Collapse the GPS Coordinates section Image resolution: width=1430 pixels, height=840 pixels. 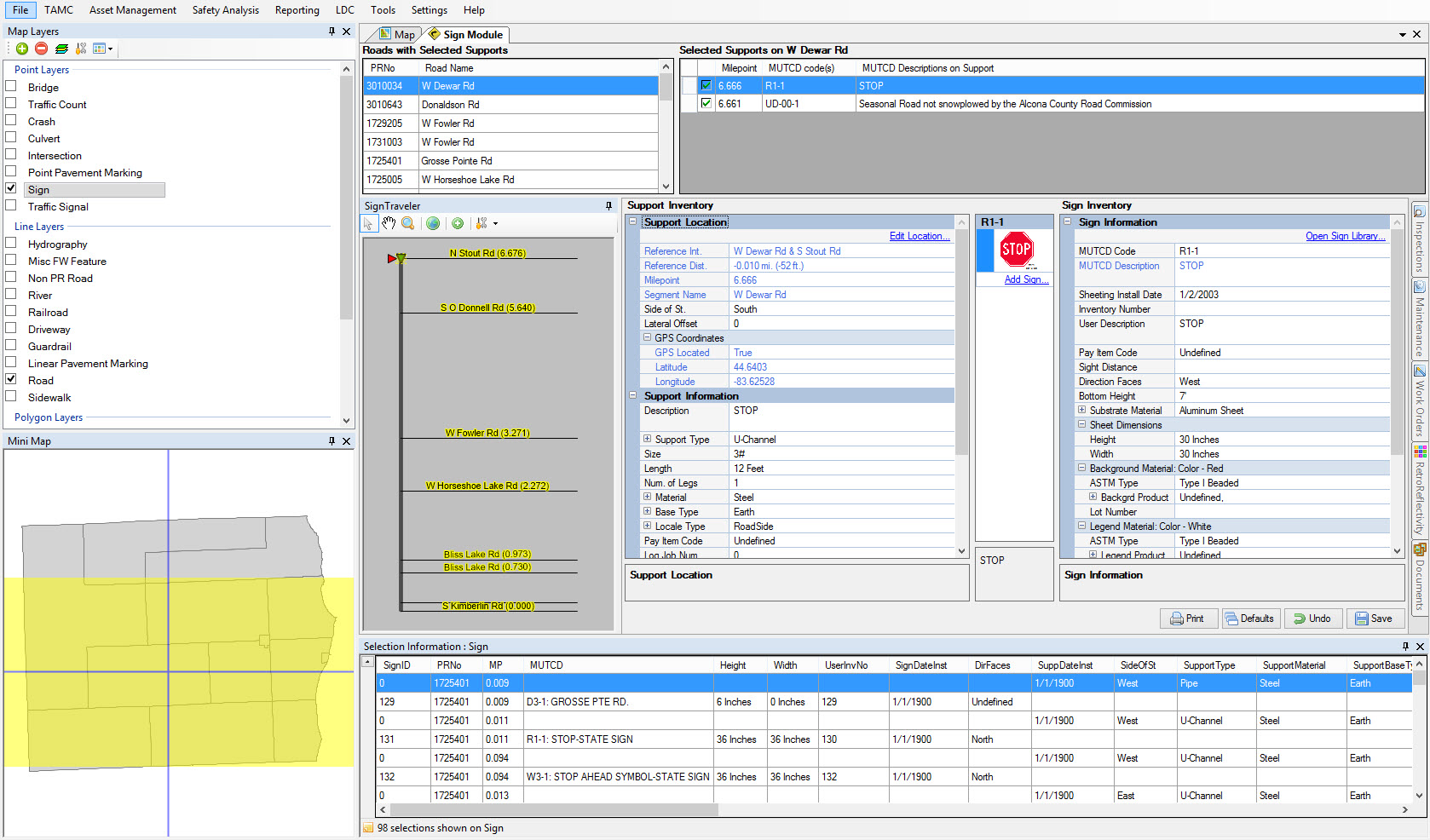pos(647,338)
